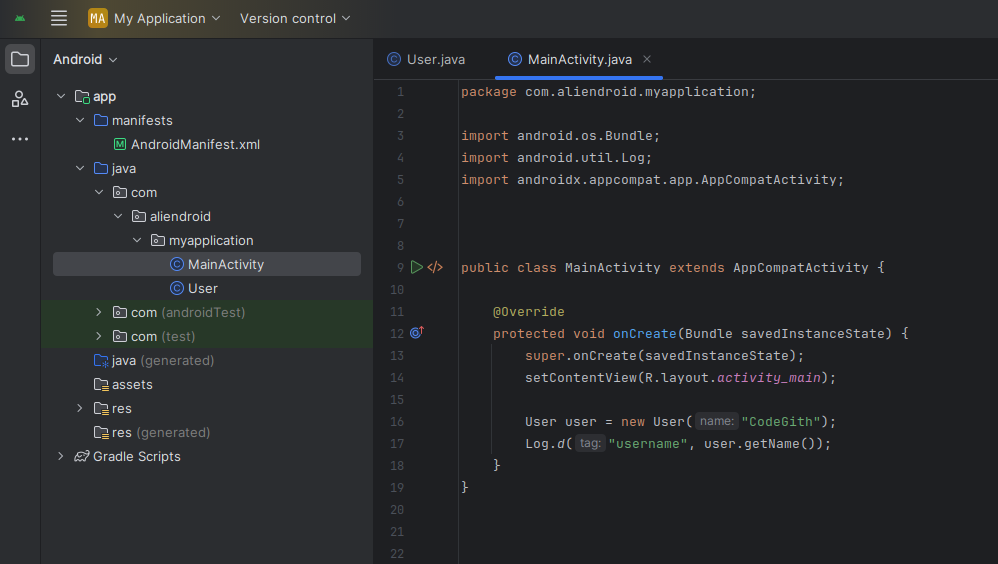Viewport: 998px width, 564px height.
Task: Click the override gutter icon on line 12
Action: (417, 333)
